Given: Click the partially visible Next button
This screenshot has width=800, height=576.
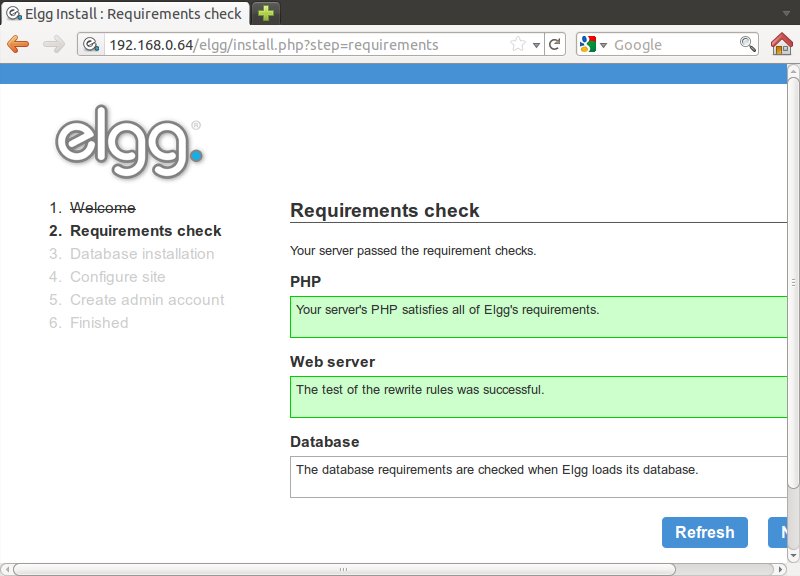Looking at the screenshot, I should coord(778,532).
